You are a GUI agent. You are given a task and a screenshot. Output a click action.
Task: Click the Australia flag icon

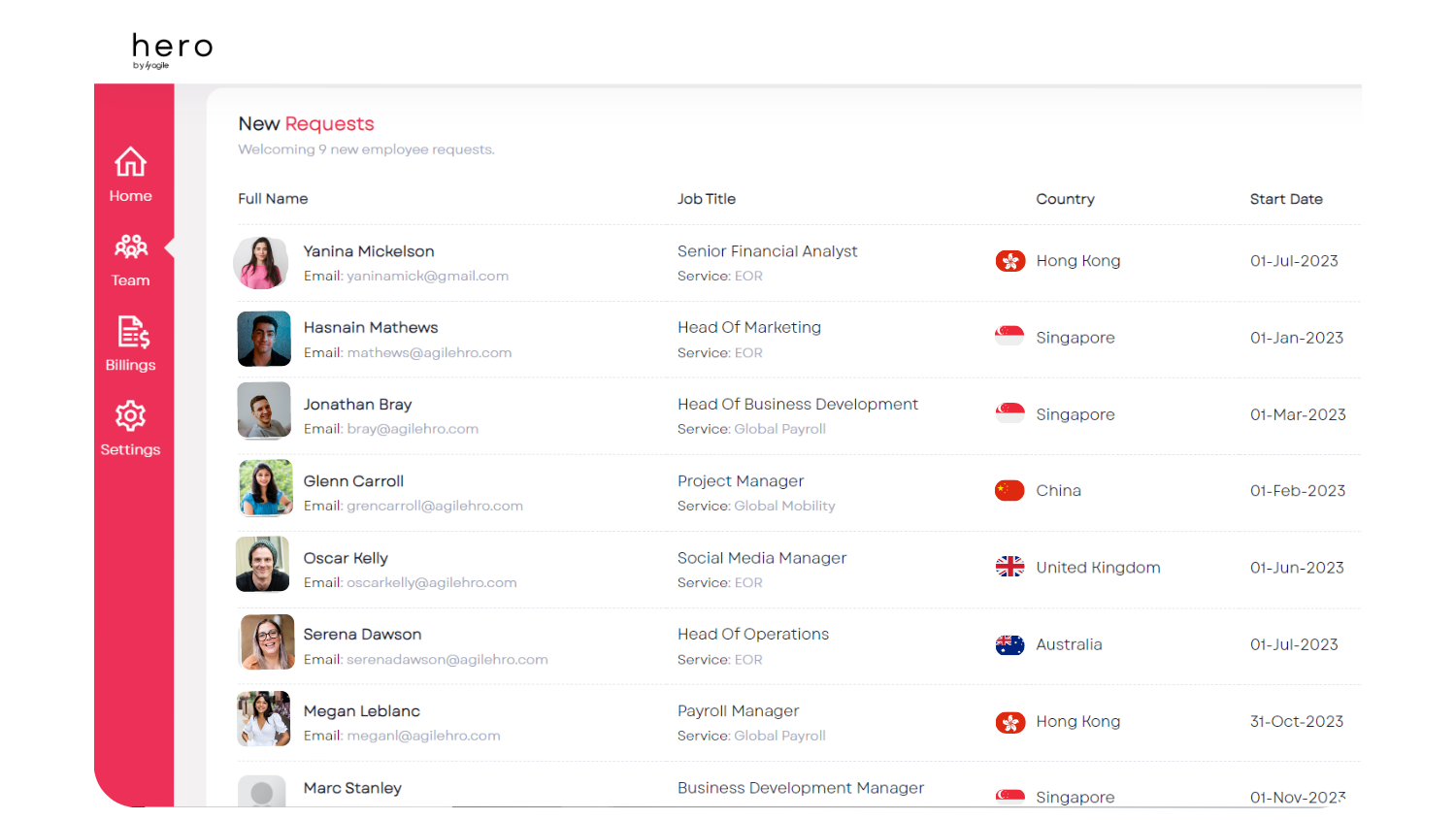click(1009, 644)
